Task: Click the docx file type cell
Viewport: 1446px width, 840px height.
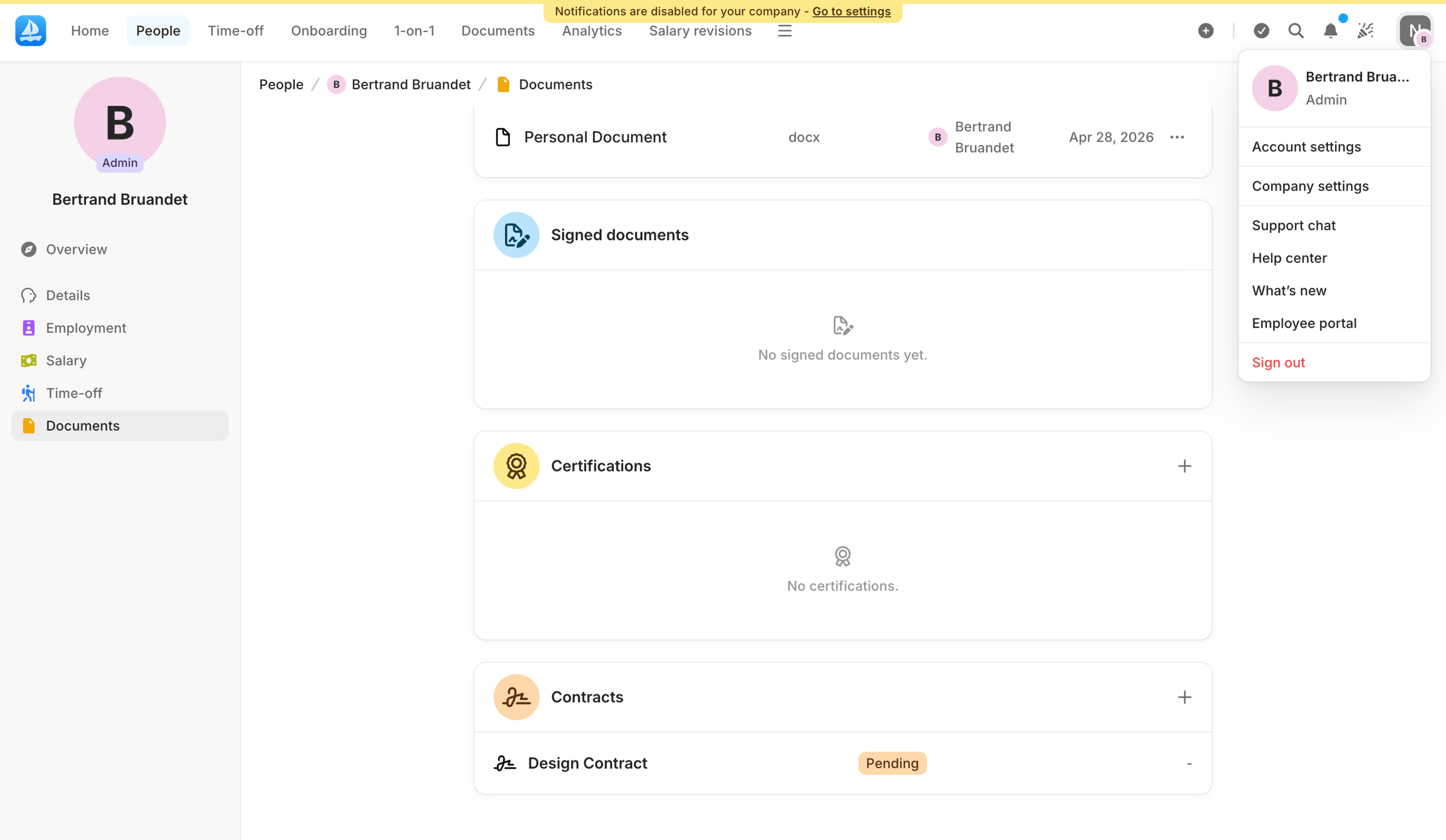Action: [804, 137]
